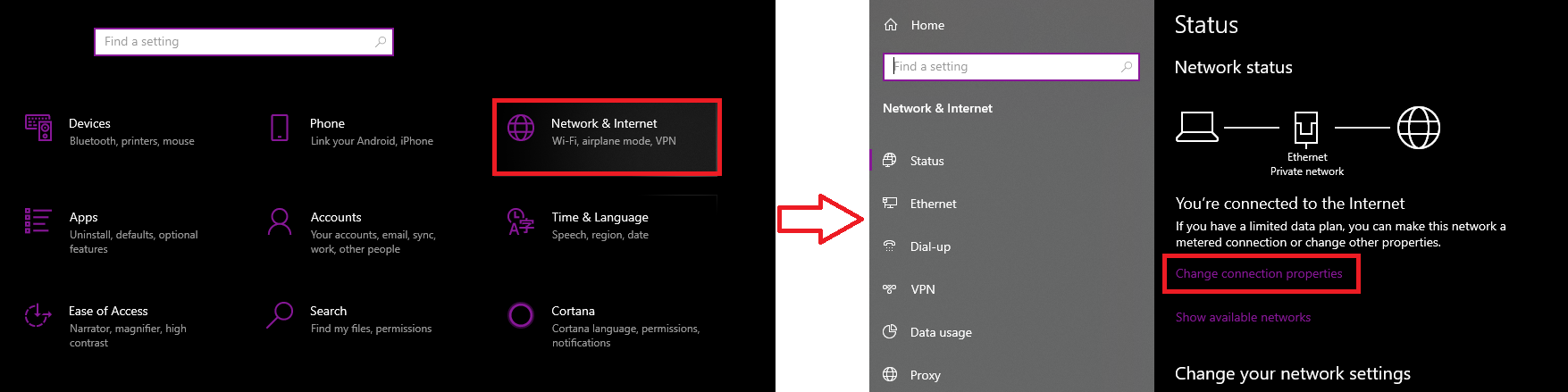Screen dimensions: 1568x392
Task: Click the search magnifier in sidebar search box
Action: tap(1127, 66)
